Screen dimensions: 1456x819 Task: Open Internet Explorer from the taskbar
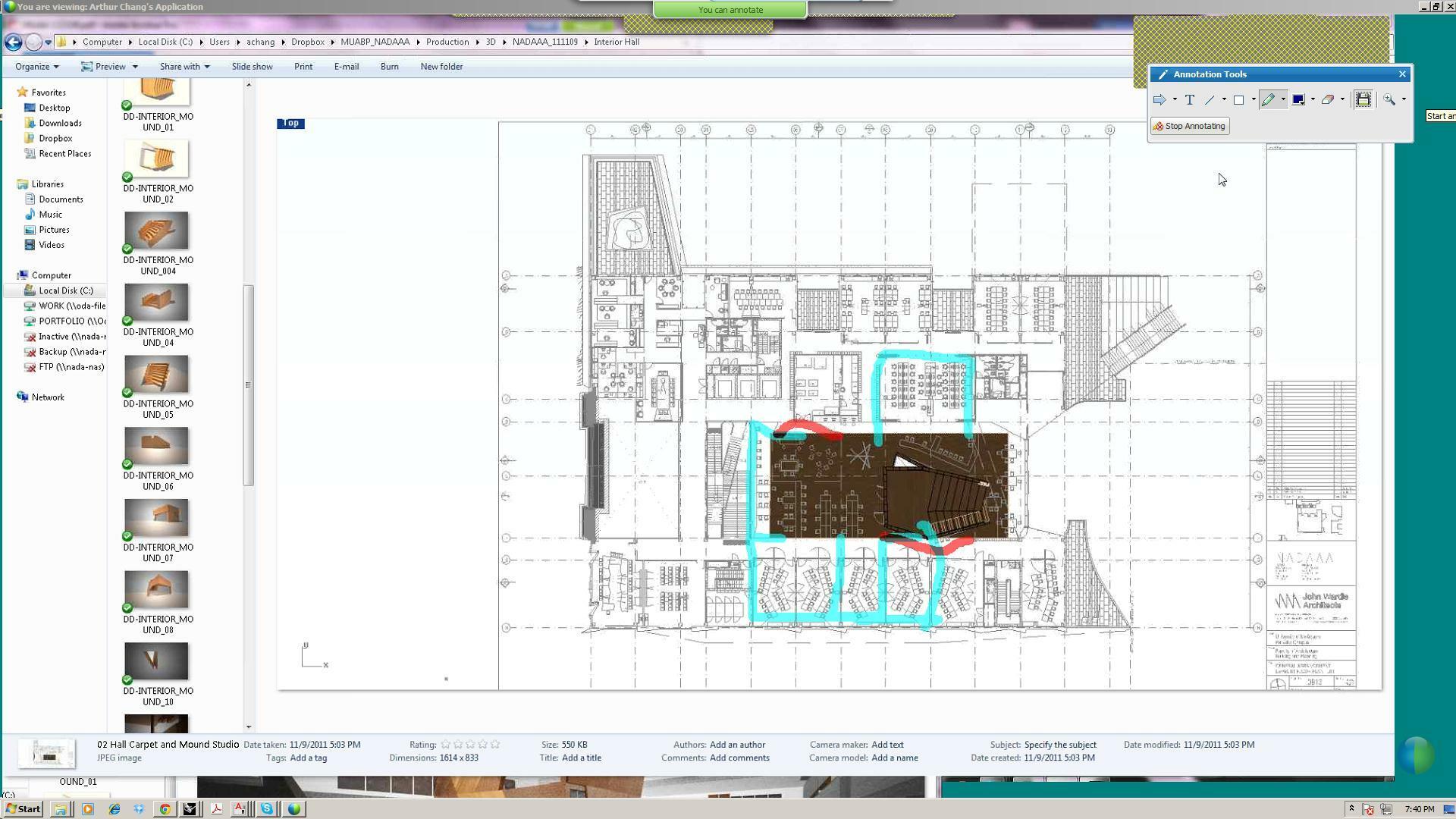point(114,809)
